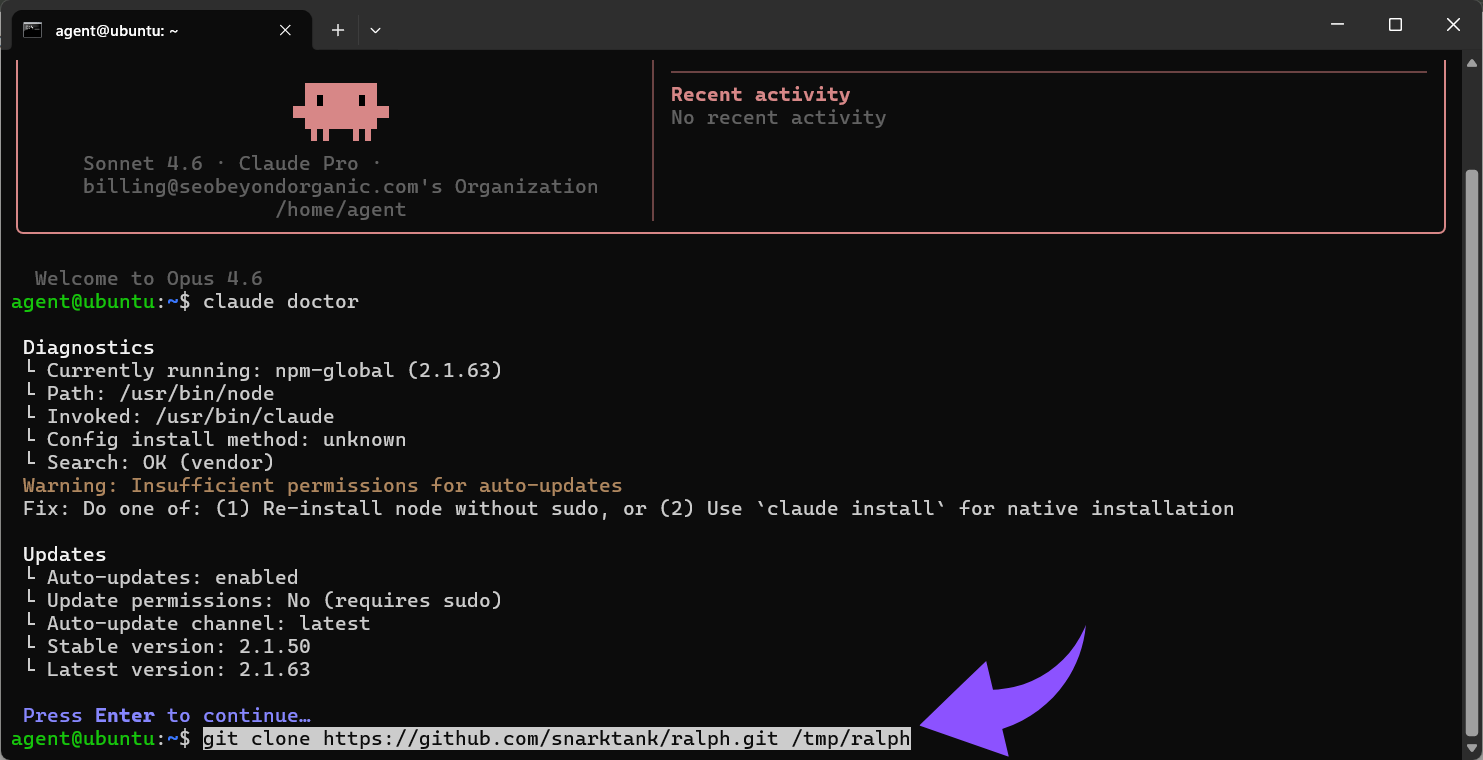Click the new tab plus icon
This screenshot has height=760, width=1483.
[x=337, y=30]
